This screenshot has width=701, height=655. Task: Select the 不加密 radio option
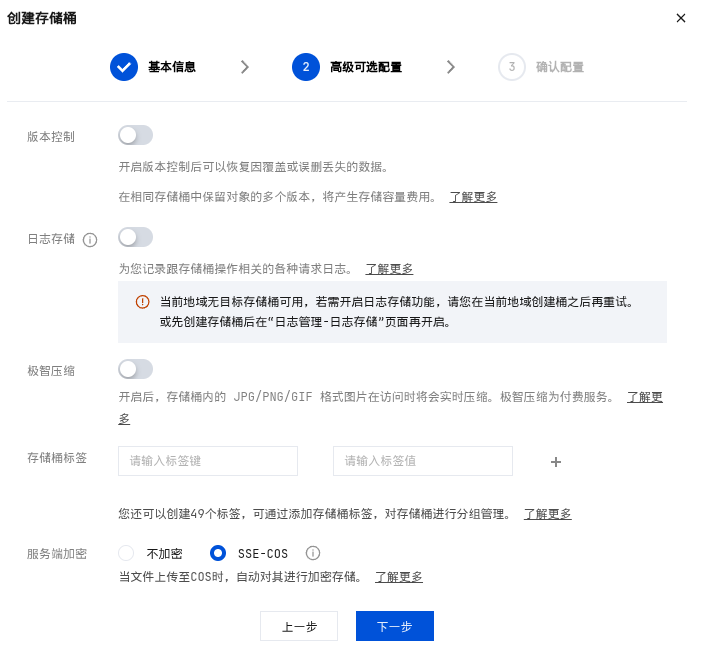point(126,553)
